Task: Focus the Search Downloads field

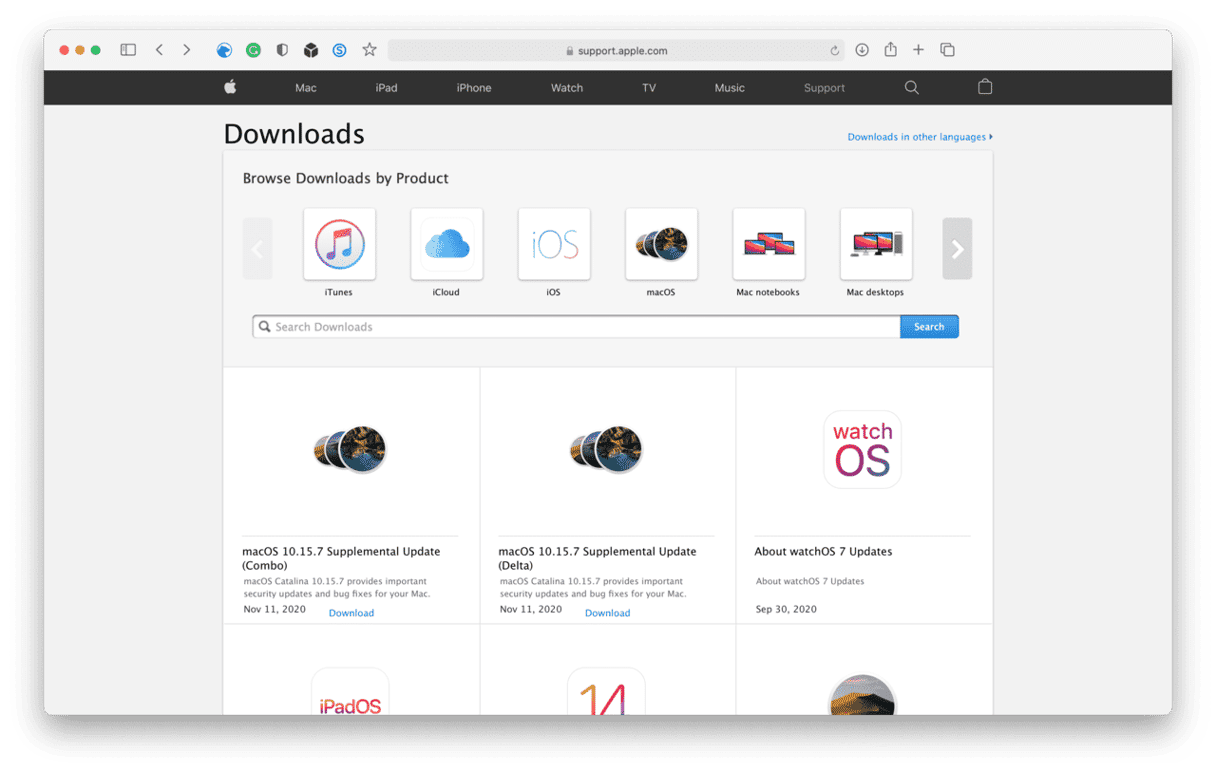Action: 577,327
